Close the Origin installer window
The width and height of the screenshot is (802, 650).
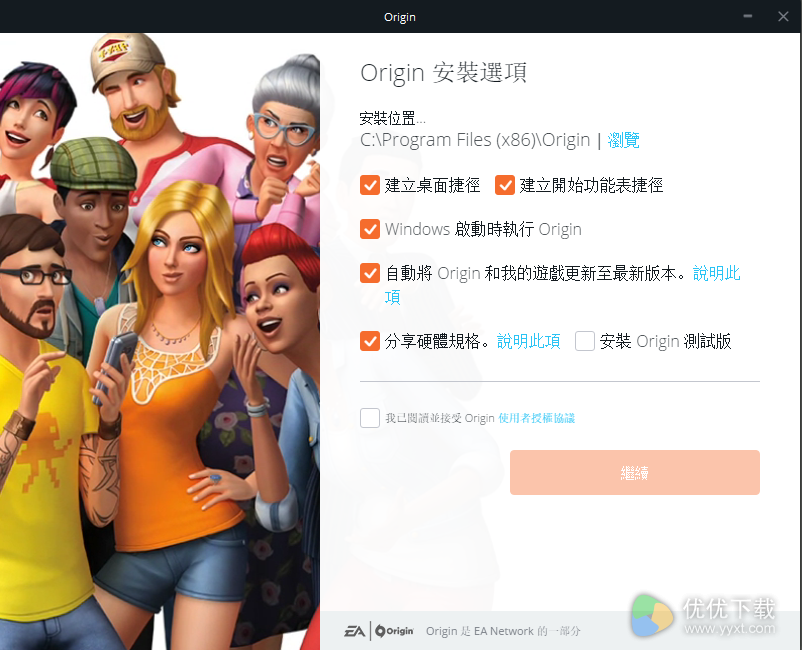pyautogui.click(x=783, y=16)
